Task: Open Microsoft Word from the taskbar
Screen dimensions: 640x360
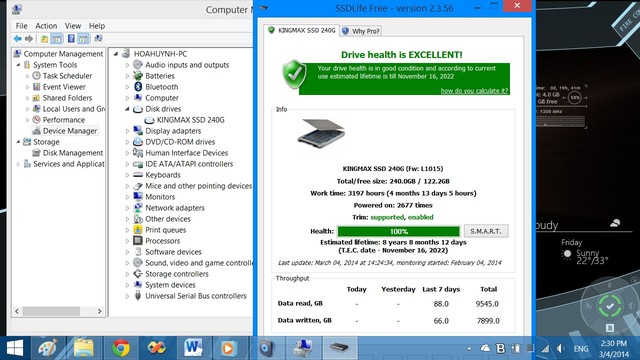Action: (x=193, y=348)
